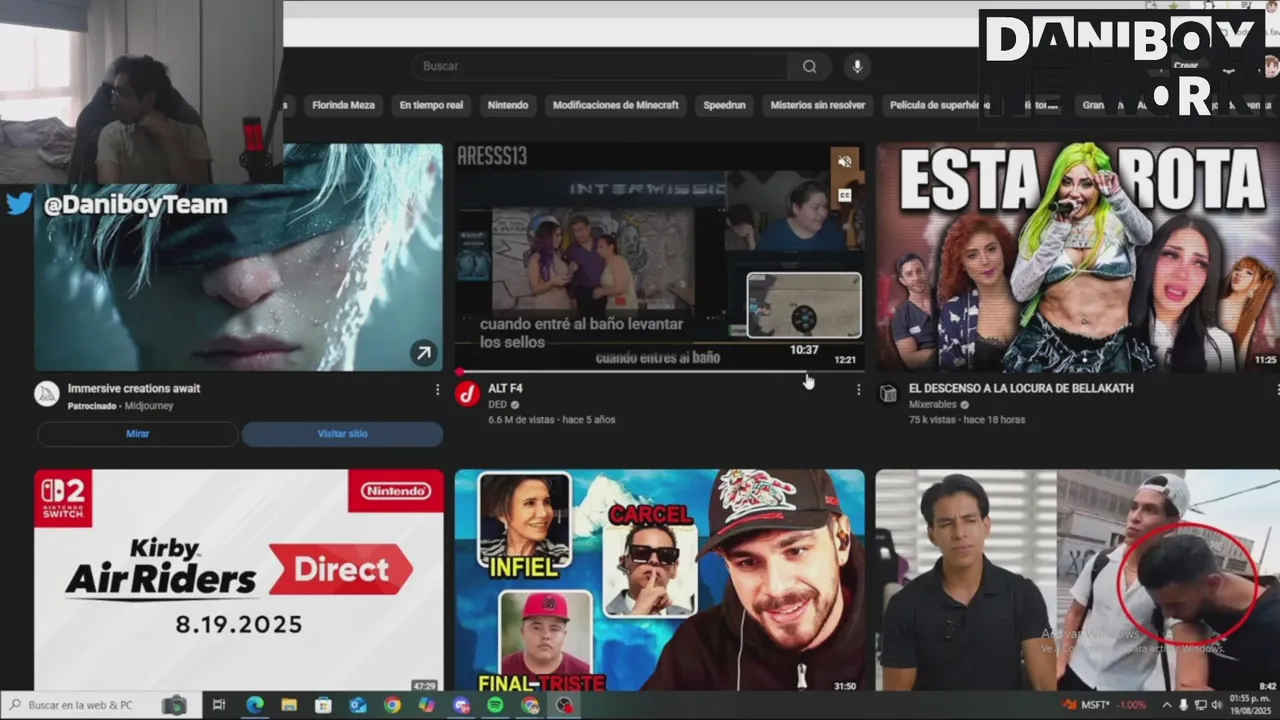Open INFIEL CARCEL FINAL TRISTE thumbnail

coord(659,580)
